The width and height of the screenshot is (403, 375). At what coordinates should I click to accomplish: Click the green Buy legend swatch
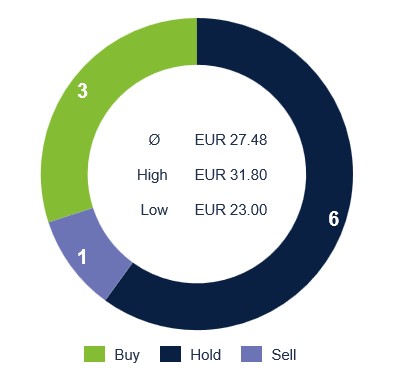tap(94, 354)
